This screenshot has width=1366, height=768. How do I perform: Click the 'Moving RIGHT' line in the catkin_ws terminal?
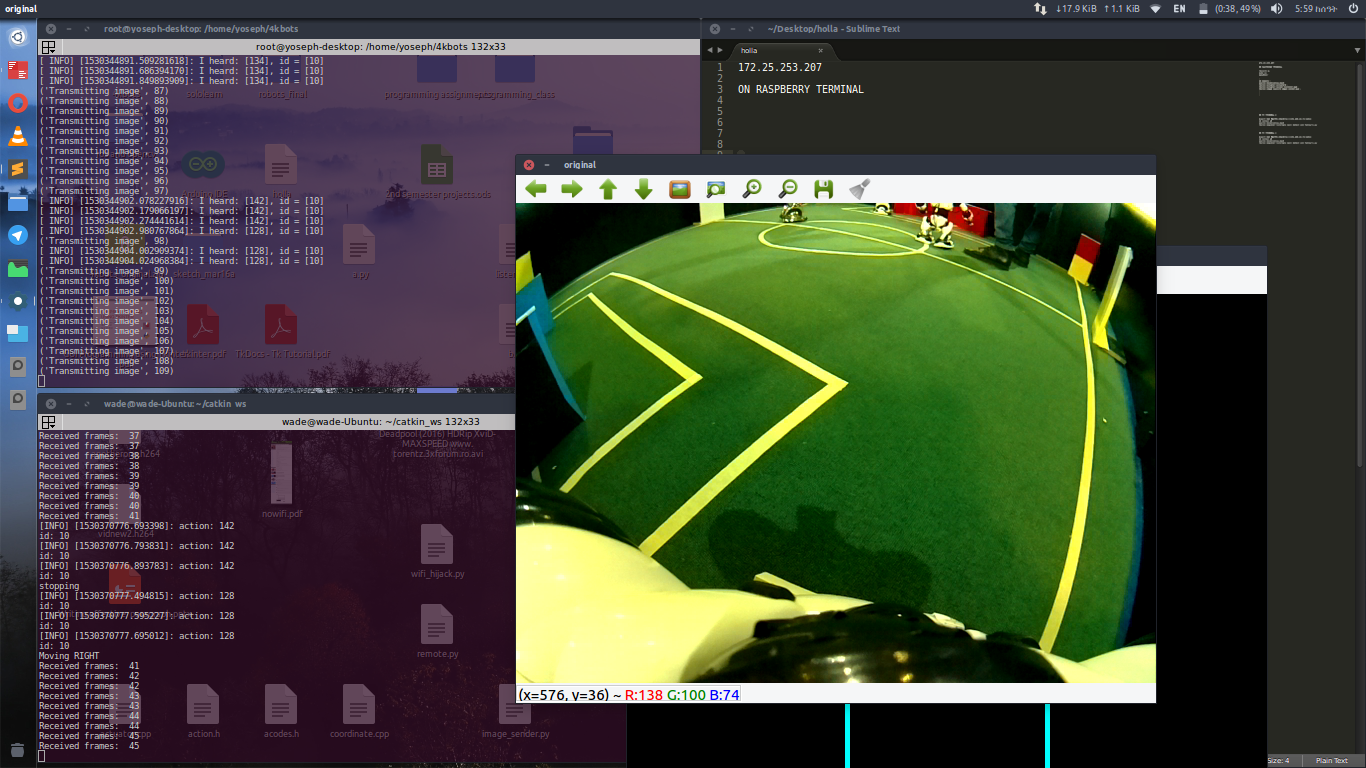(x=69, y=656)
